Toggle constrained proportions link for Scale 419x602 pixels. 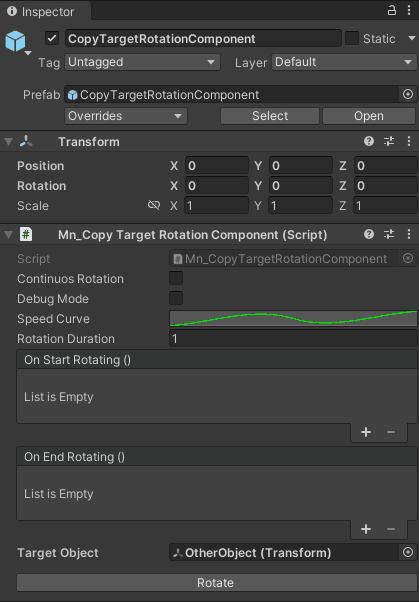154,205
